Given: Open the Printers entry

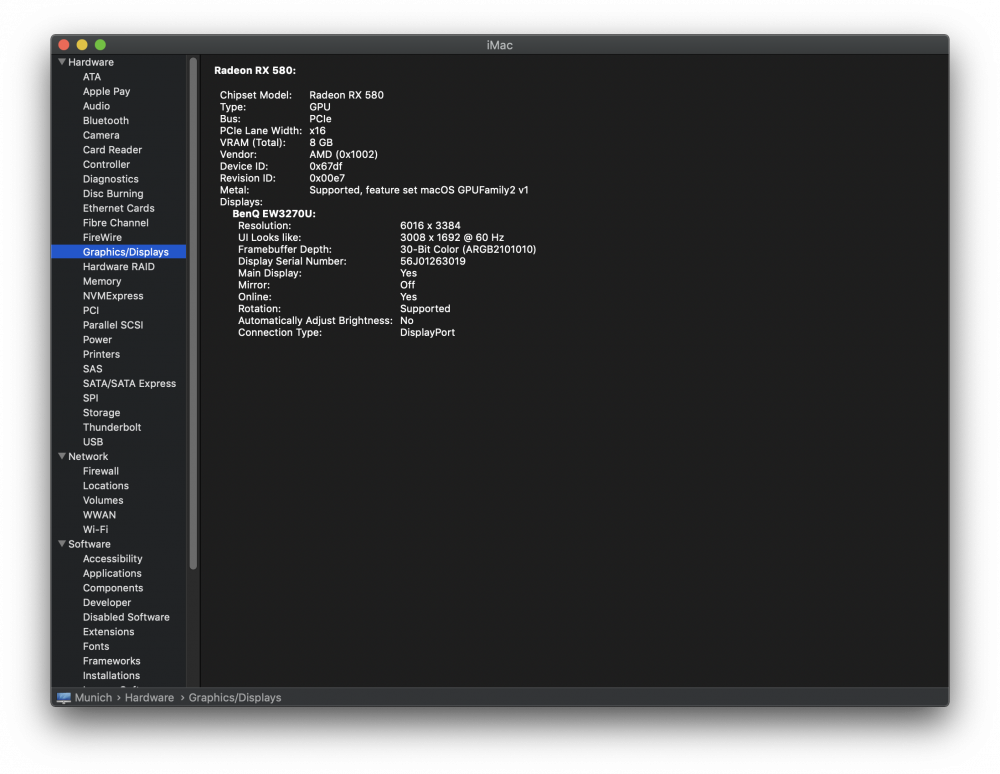Looking at the screenshot, I should click(101, 354).
